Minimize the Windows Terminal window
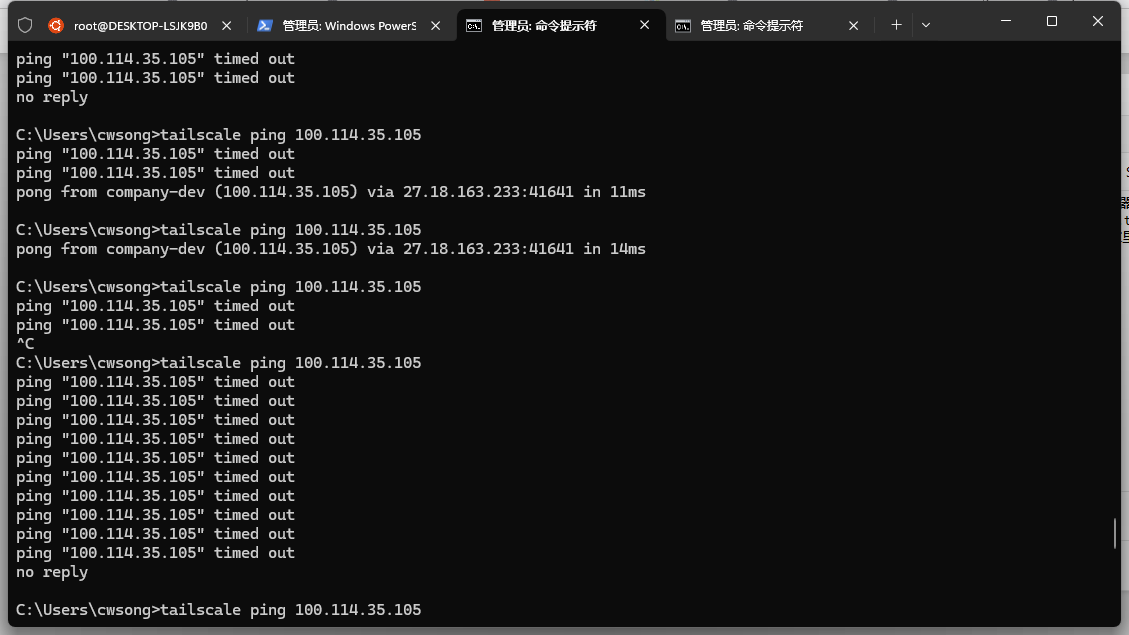Viewport: 1129px width, 635px height. tap(1006, 22)
